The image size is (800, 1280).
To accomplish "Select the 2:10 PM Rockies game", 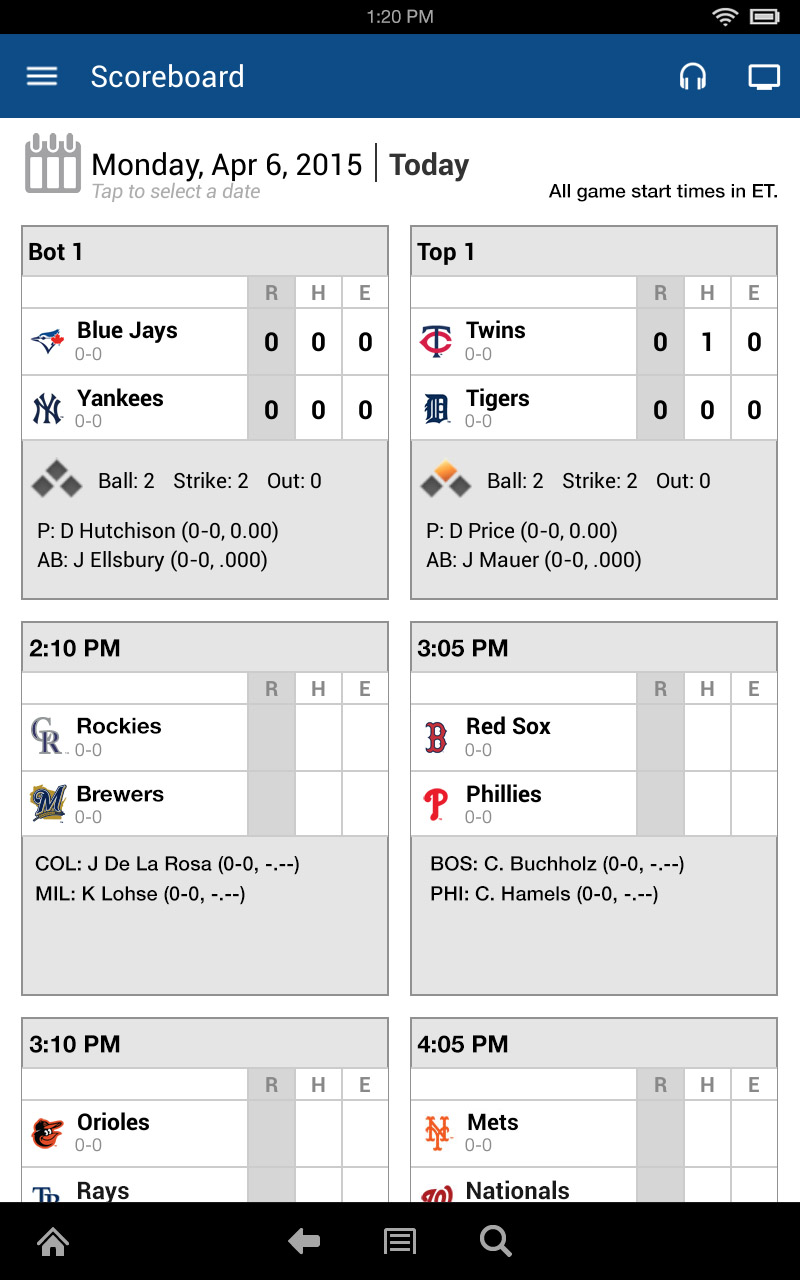I will click(x=205, y=648).
